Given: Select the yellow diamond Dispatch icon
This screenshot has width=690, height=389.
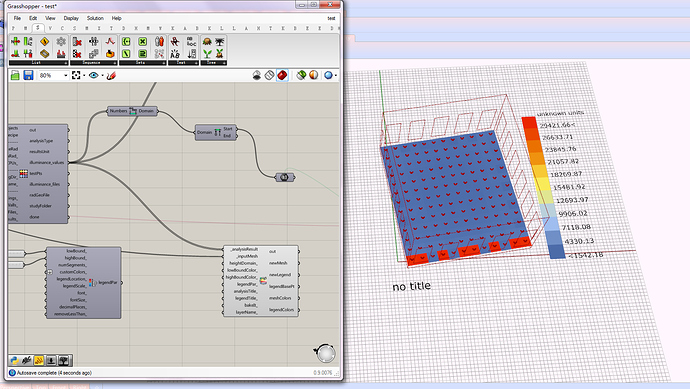Looking at the screenshot, I should point(44,41).
